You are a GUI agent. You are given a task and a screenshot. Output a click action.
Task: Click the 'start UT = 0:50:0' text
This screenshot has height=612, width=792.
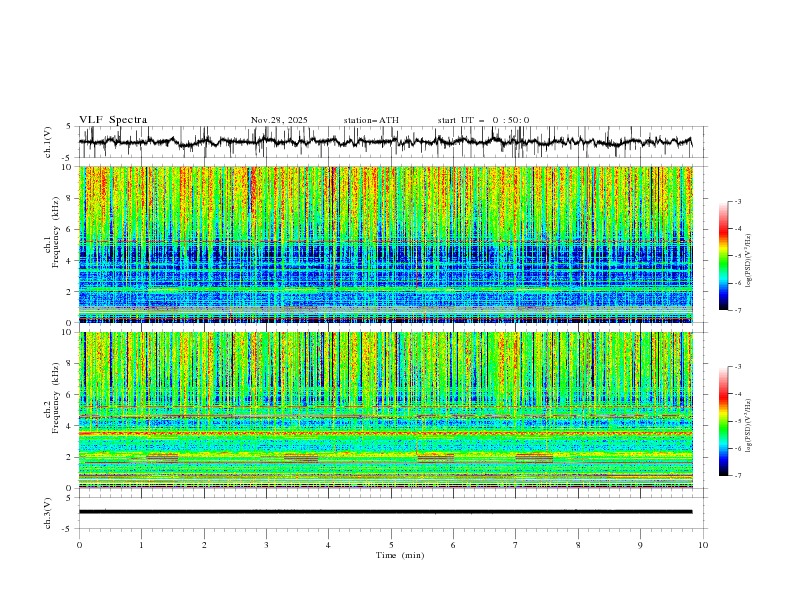[x=483, y=120]
